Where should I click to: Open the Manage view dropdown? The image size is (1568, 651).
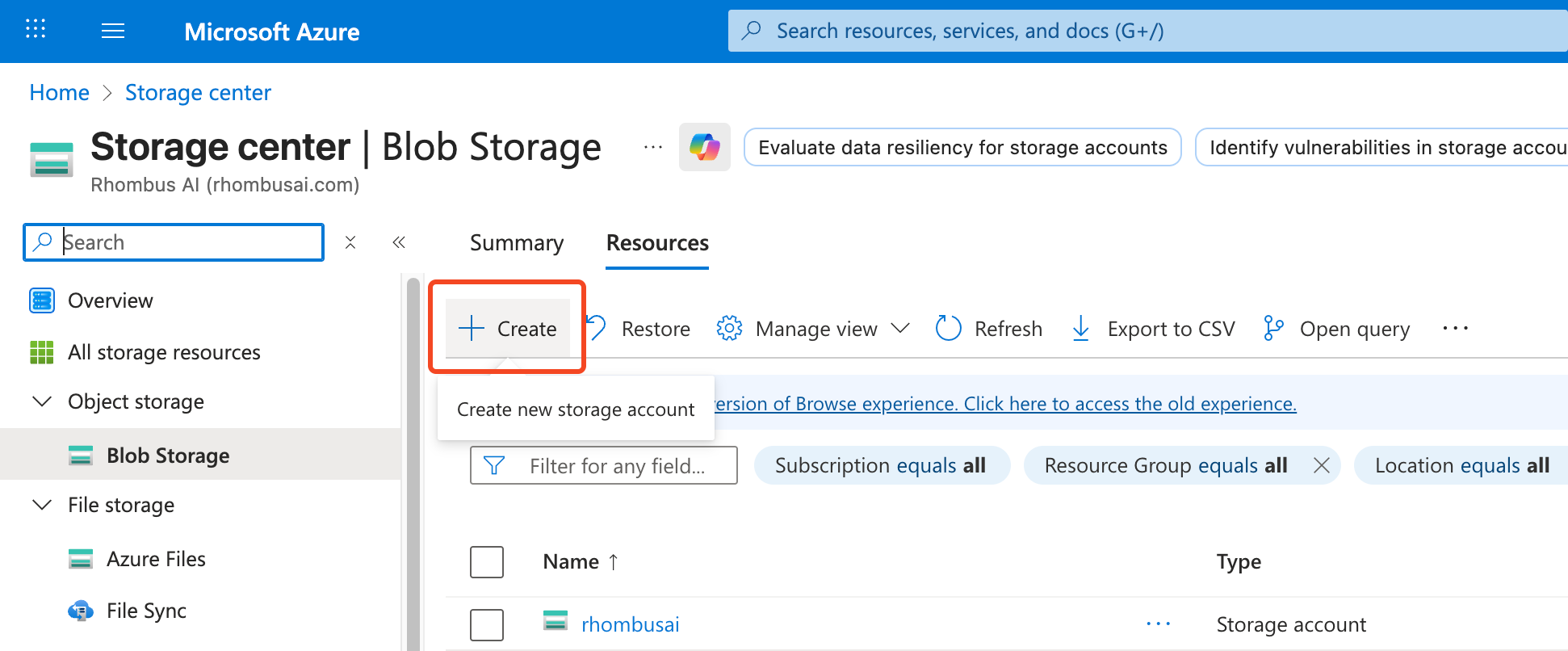(813, 329)
